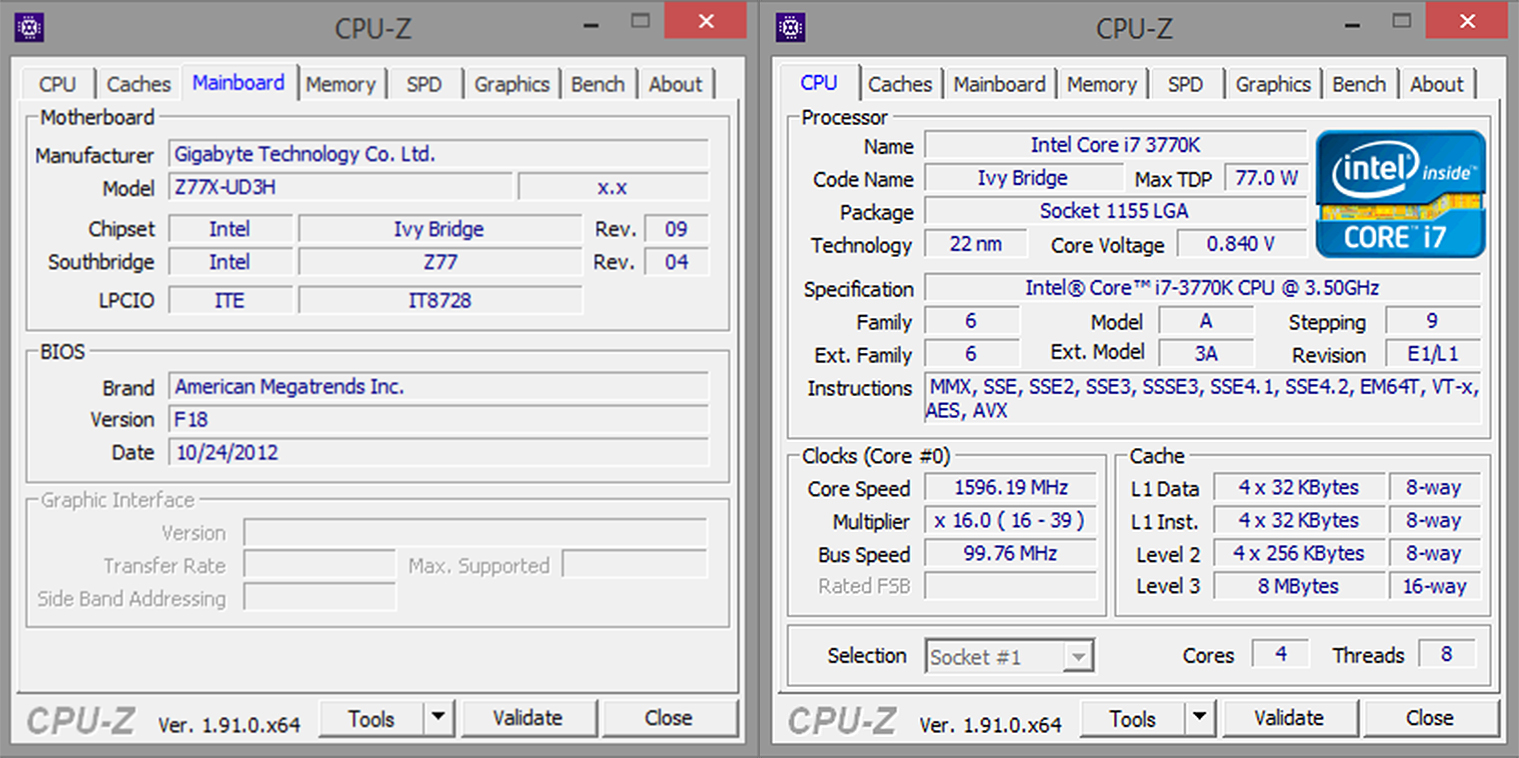Switch to CPU tab in left window
This screenshot has height=758, width=1519.
[x=57, y=84]
